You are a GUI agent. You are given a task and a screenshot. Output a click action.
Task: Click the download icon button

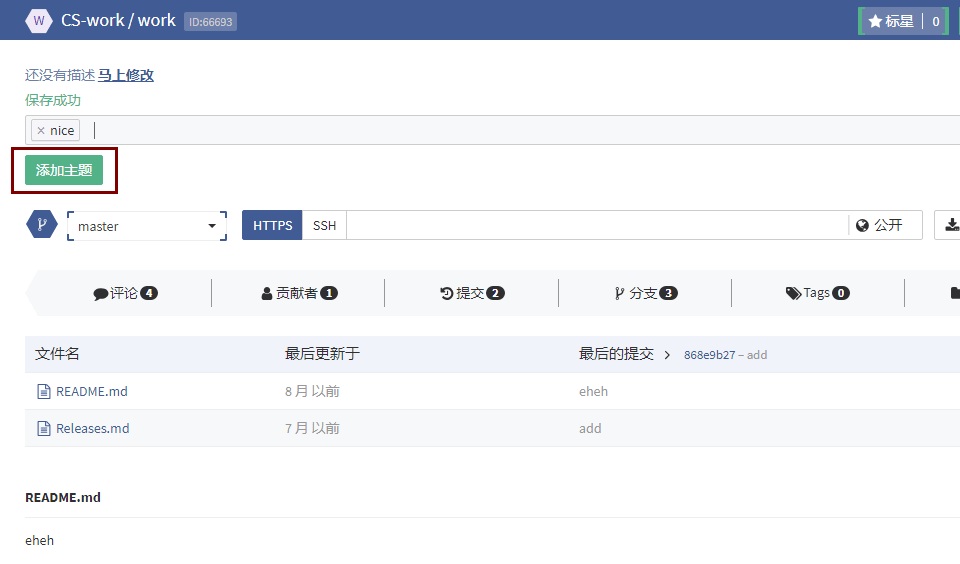949,225
